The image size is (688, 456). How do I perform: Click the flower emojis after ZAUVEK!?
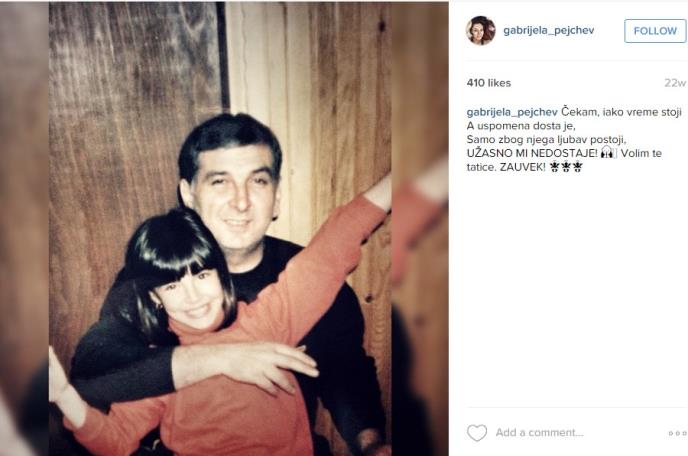tap(566, 167)
